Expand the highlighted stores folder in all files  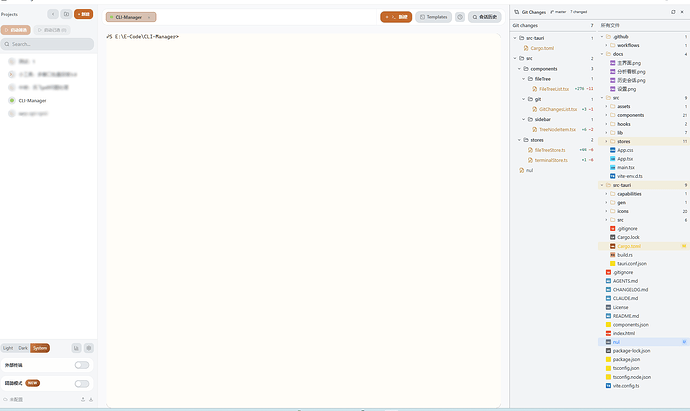(606, 142)
